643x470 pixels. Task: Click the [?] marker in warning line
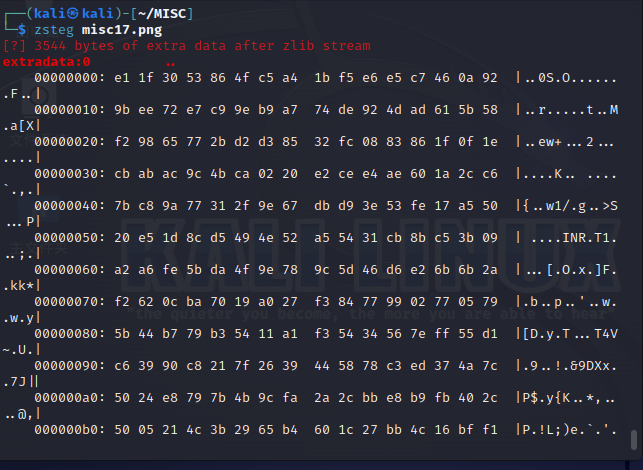pos(14,46)
